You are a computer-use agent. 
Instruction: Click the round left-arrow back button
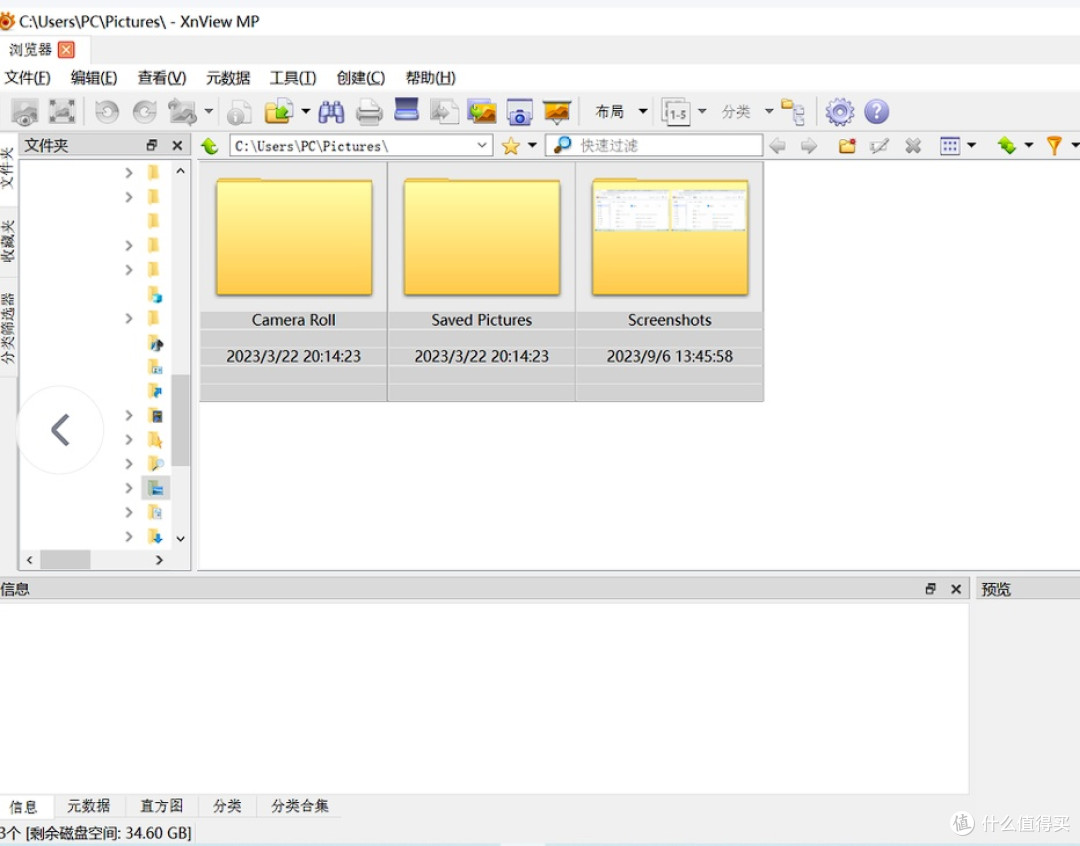point(61,430)
